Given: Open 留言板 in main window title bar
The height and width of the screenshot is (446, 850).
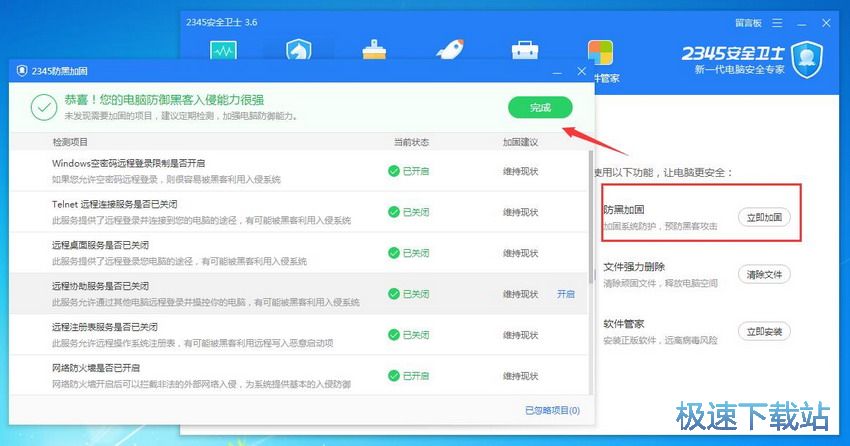Looking at the screenshot, I should 748,23.
